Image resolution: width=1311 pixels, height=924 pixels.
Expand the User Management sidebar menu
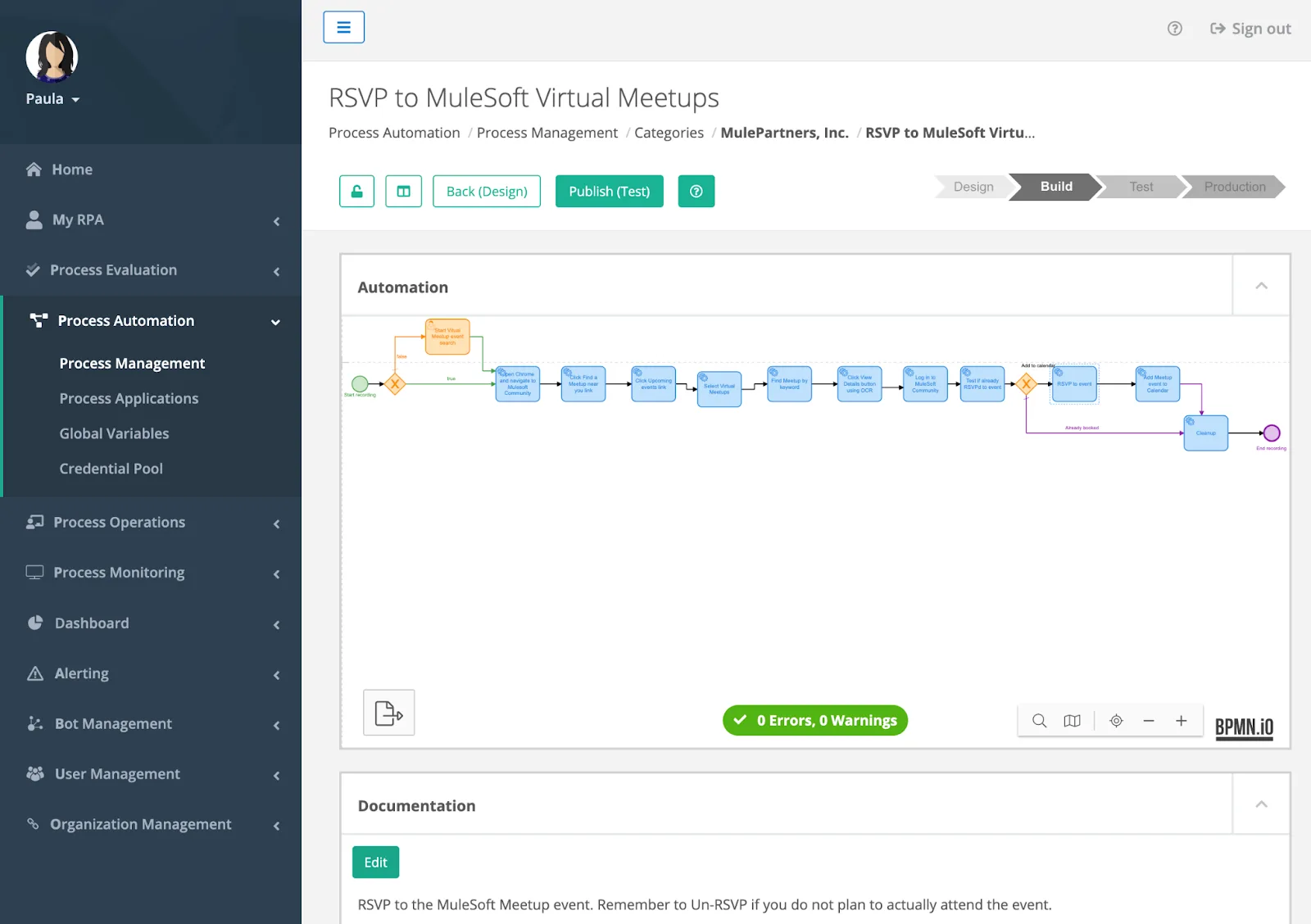pyautogui.click(x=151, y=774)
